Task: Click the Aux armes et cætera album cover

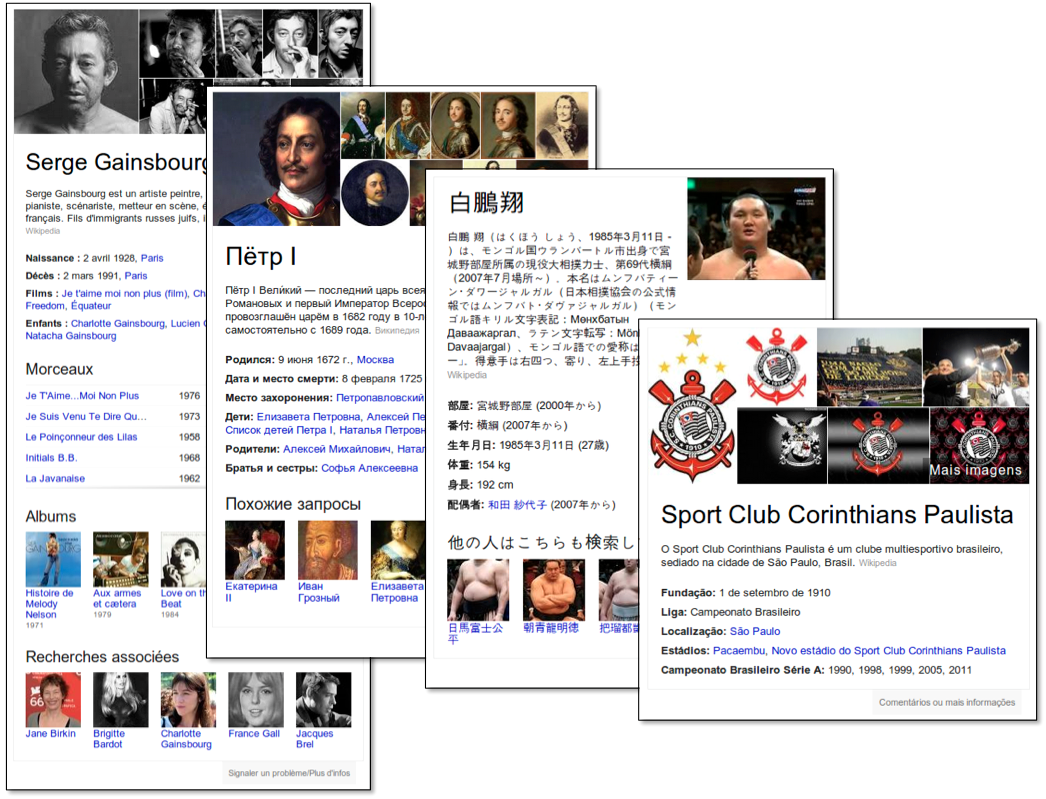Action: [121, 559]
